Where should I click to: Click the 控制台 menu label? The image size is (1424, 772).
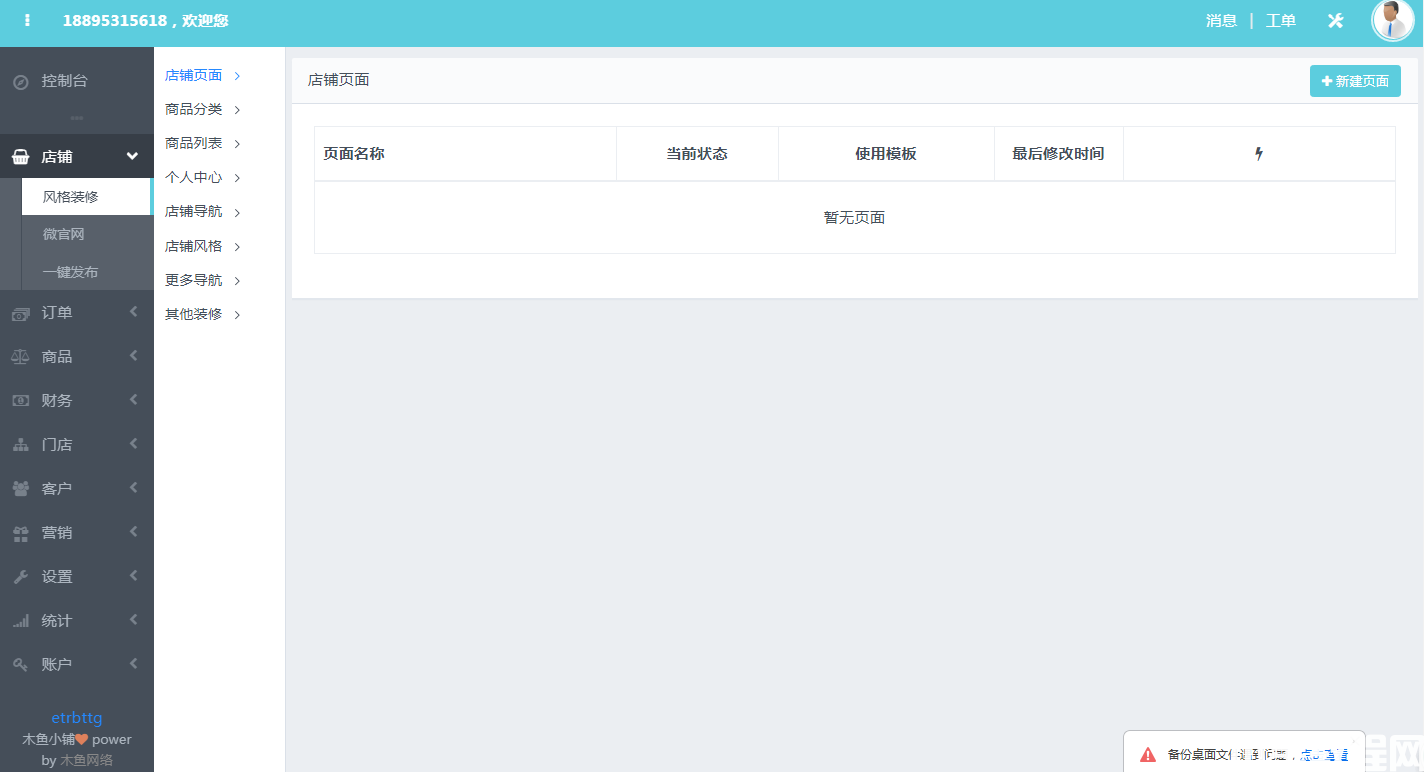pos(65,81)
